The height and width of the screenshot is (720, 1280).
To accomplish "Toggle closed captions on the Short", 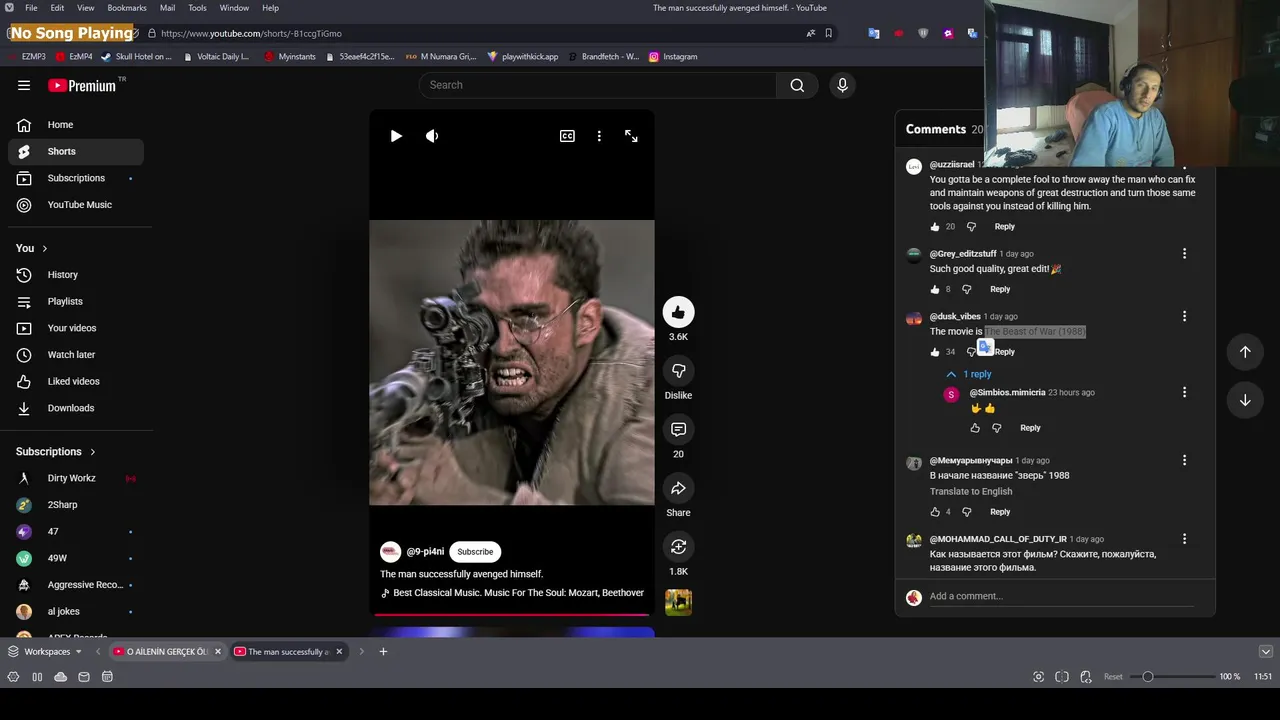I will [x=567, y=136].
